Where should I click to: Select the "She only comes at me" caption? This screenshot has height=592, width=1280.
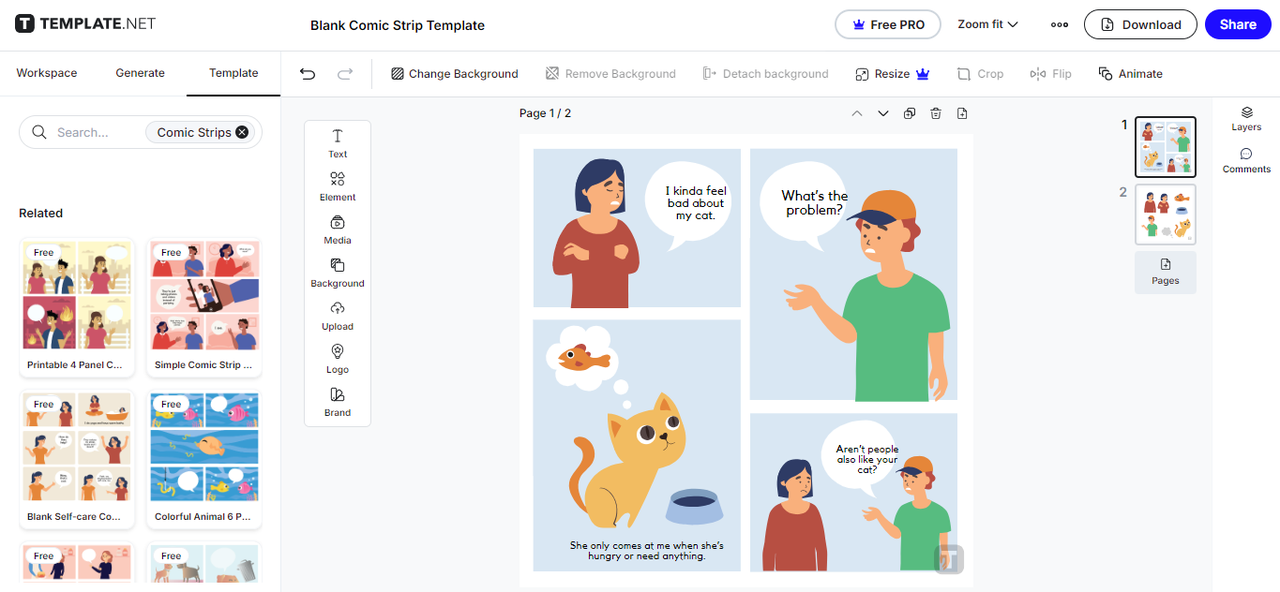coord(646,551)
